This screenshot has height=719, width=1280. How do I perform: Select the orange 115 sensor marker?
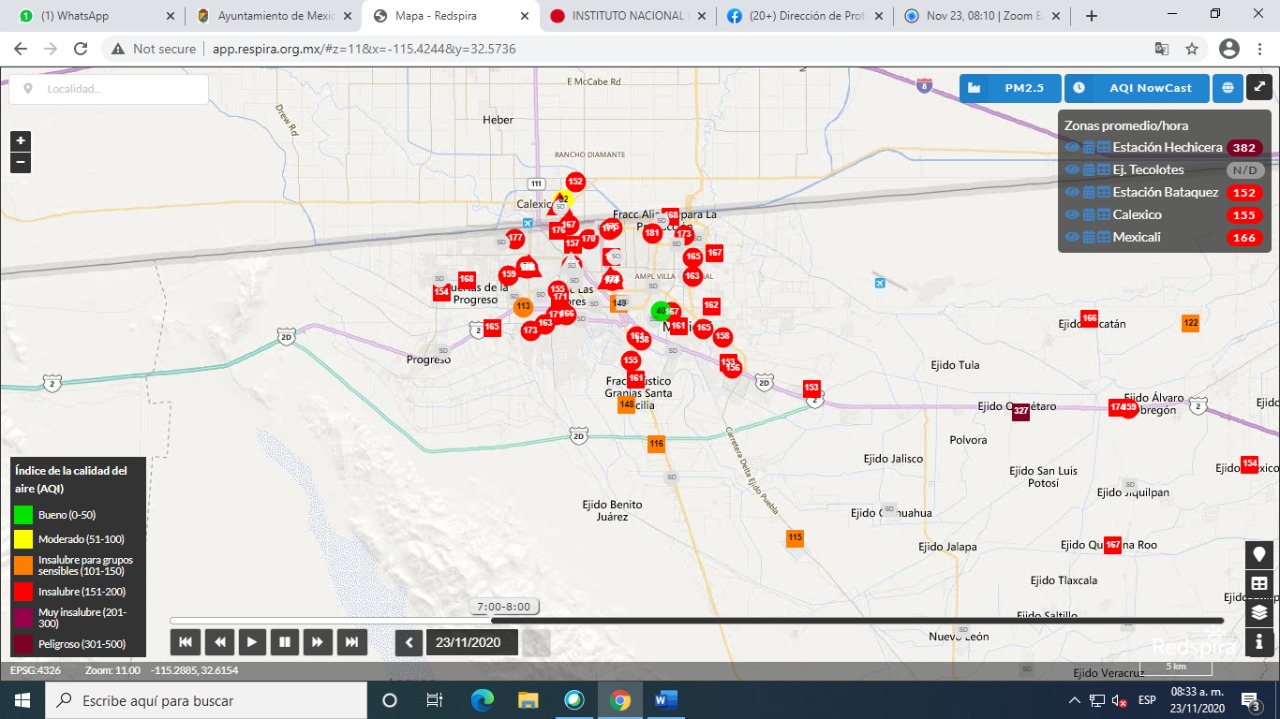pyautogui.click(x=795, y=538)
